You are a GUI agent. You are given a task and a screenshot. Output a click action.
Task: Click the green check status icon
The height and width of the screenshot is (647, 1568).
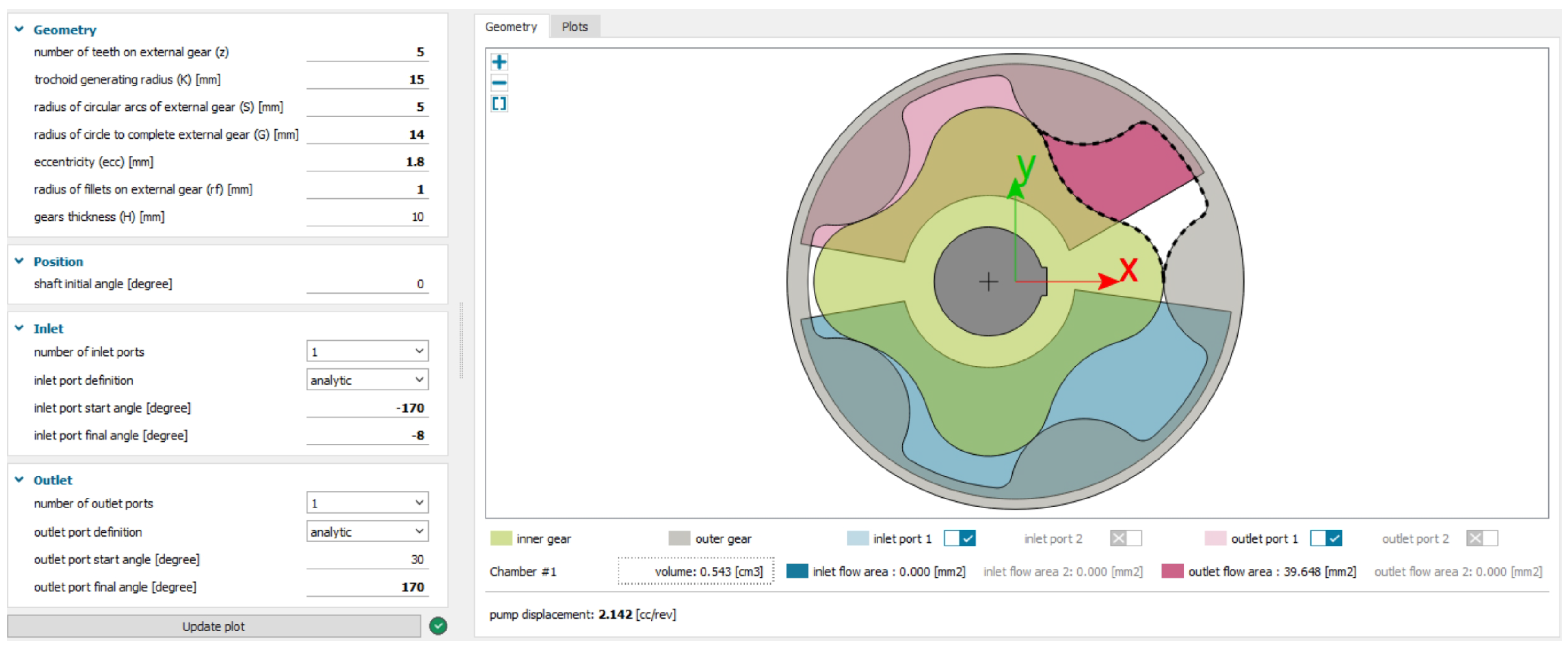[438, 626]
